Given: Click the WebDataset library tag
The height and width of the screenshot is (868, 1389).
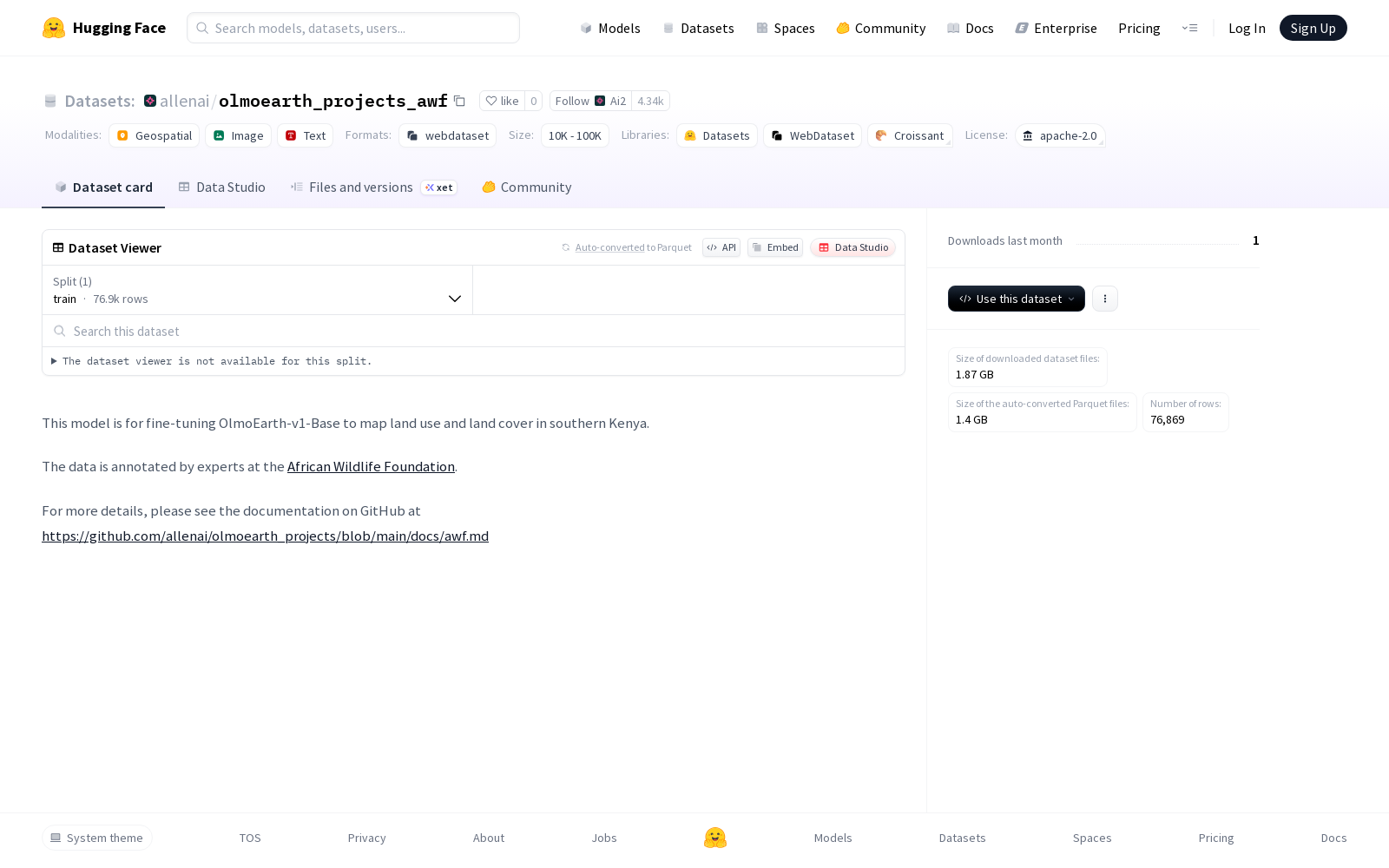Looking at the screenshot, I should click(x=813, y=135).
